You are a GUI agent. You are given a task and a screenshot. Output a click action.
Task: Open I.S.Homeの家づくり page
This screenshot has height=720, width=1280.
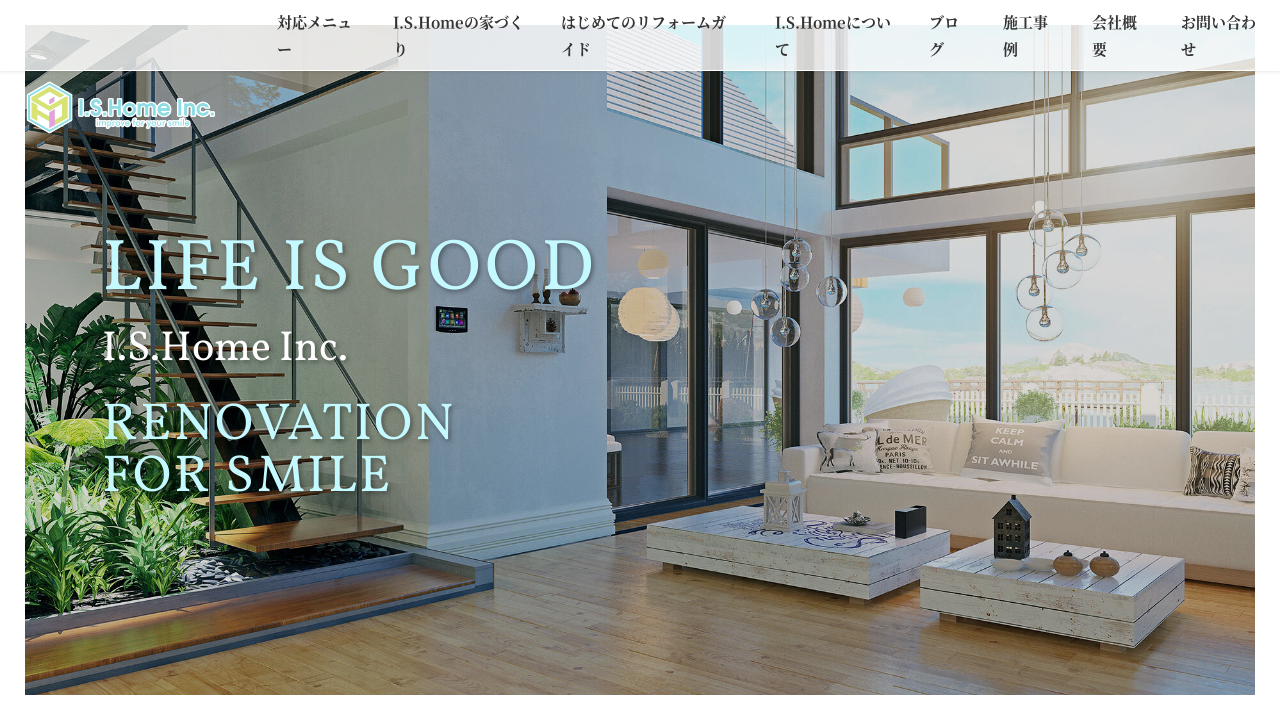[457, 36]
